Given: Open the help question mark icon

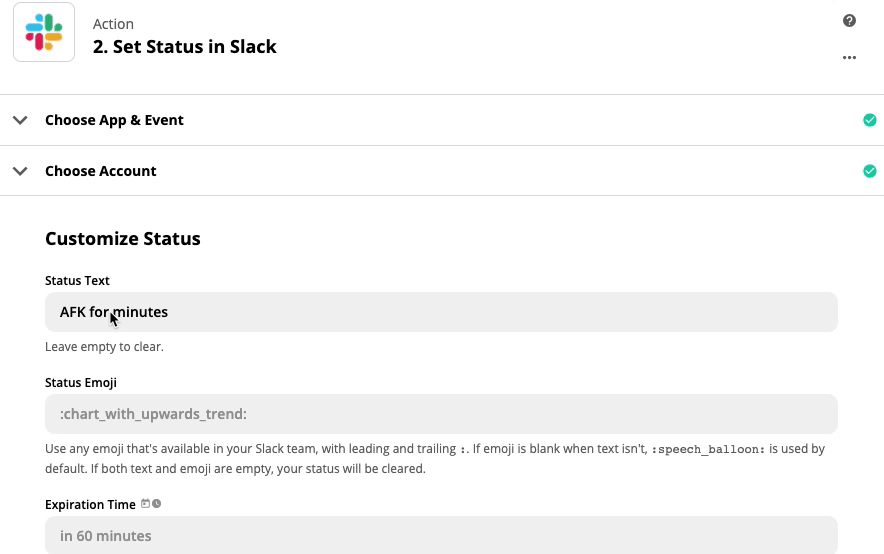Looking at the screenshot, I should pyautogui.click(x=849, y=21).
